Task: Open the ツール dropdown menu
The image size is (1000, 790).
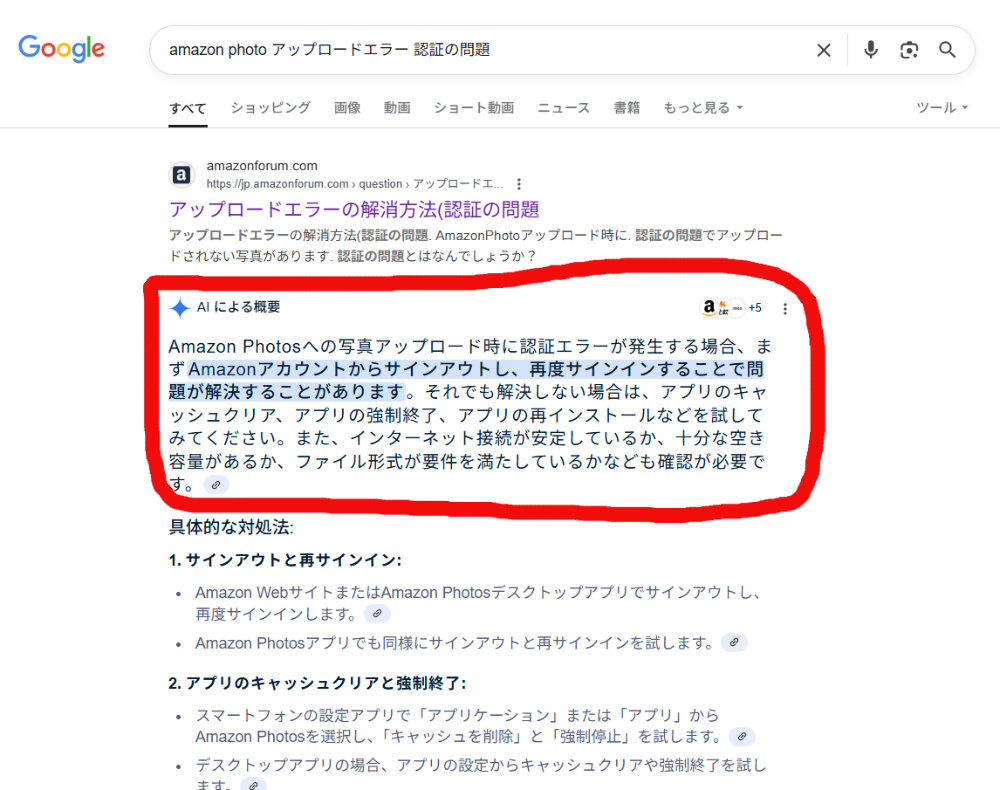Action: point(942,108)
